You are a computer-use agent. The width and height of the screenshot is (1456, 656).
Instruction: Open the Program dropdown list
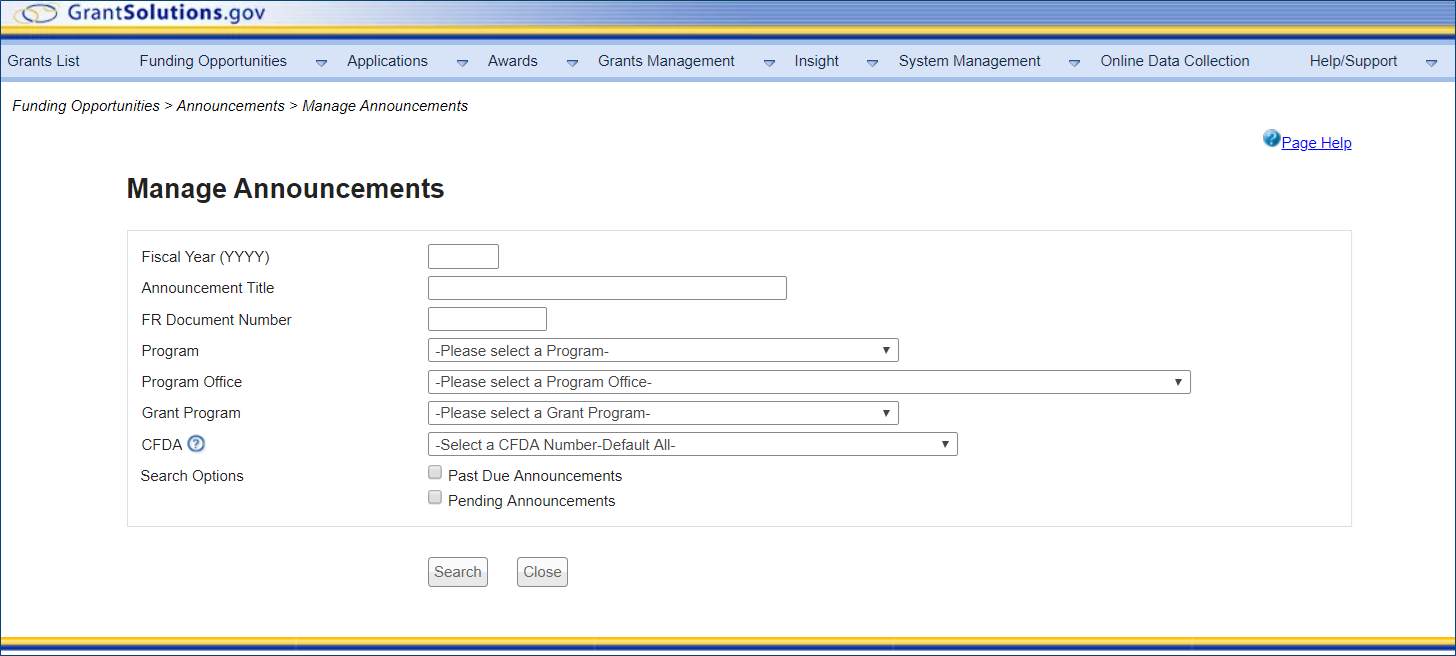pyautogui.click(x=662, y=351)
